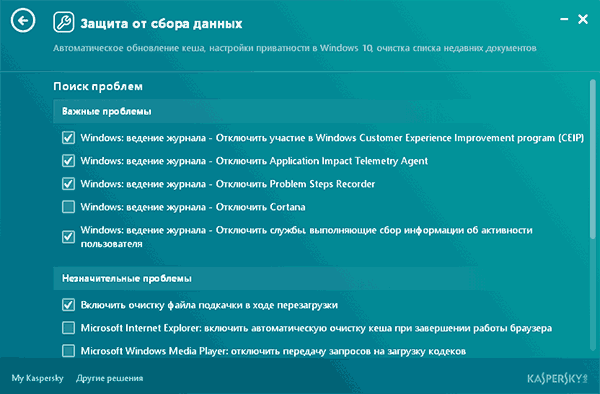600x394 pixels.
Task: Uncheck Application Impact Telemetry Agent option
Action: pyautogui.click(x=68, y=161)
